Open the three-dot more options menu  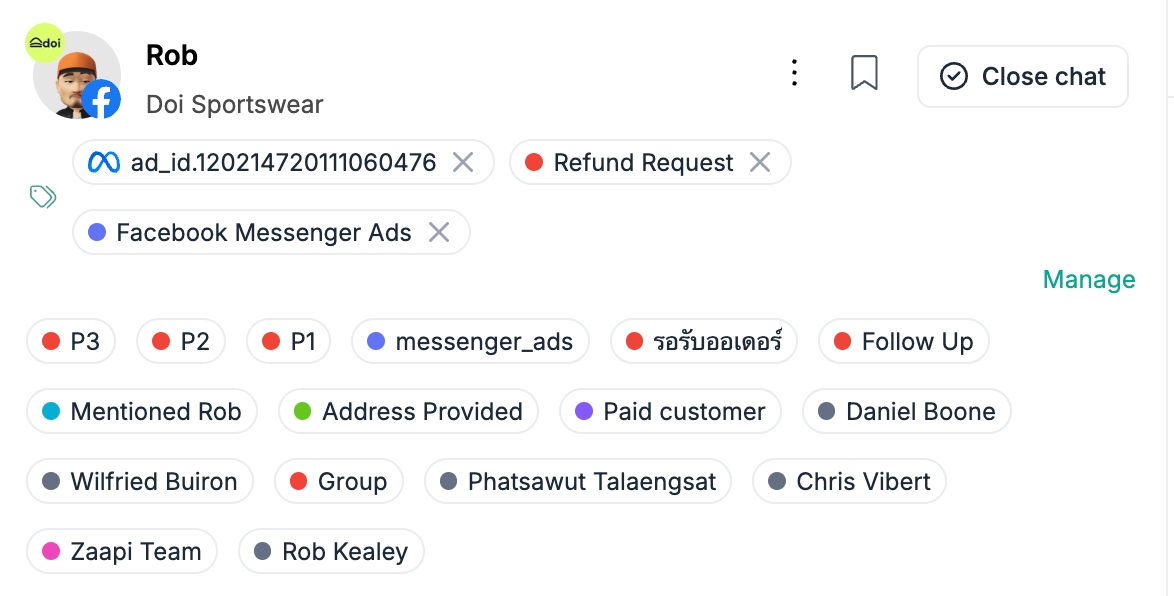pyautogui.click(x=794, y=73)
